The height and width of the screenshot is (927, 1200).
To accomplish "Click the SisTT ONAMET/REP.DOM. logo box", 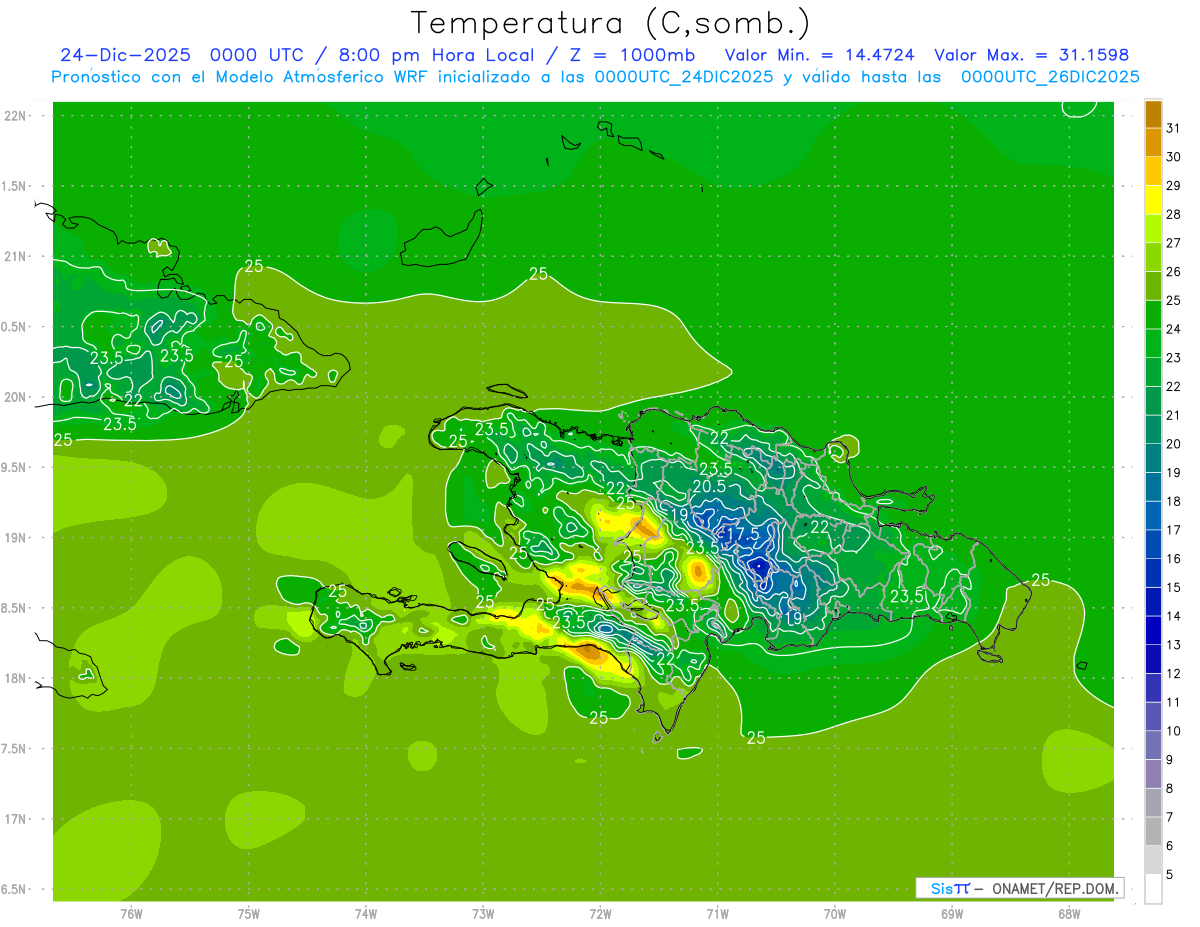I will [x=1019, y=888].
